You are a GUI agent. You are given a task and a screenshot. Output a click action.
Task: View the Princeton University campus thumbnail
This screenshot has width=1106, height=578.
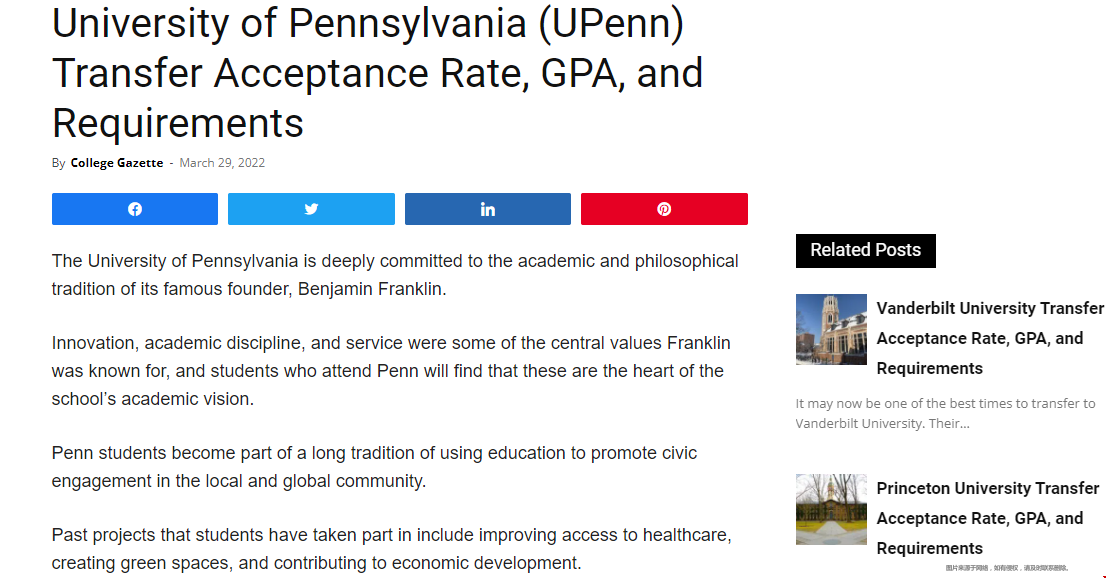click(831, 509)
